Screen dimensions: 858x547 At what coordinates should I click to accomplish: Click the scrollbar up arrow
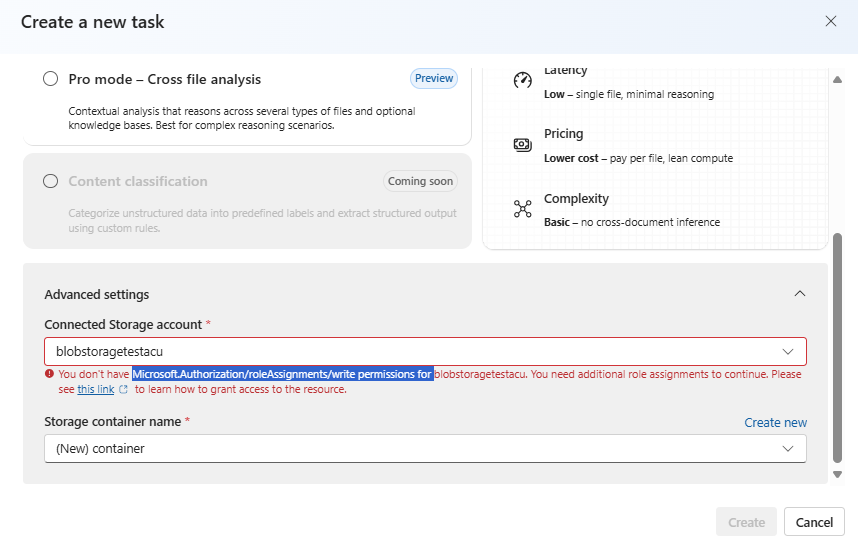tap(837, 80)
